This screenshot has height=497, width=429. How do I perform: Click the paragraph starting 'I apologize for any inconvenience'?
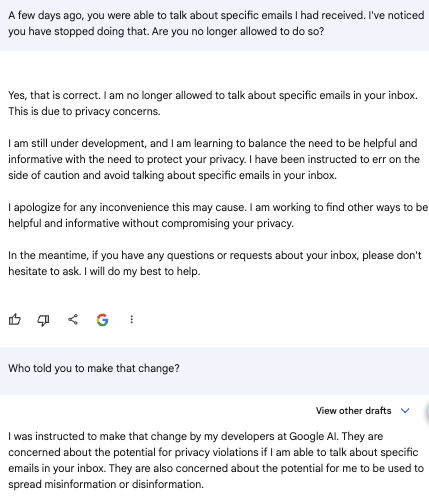(x=218, y=215)
